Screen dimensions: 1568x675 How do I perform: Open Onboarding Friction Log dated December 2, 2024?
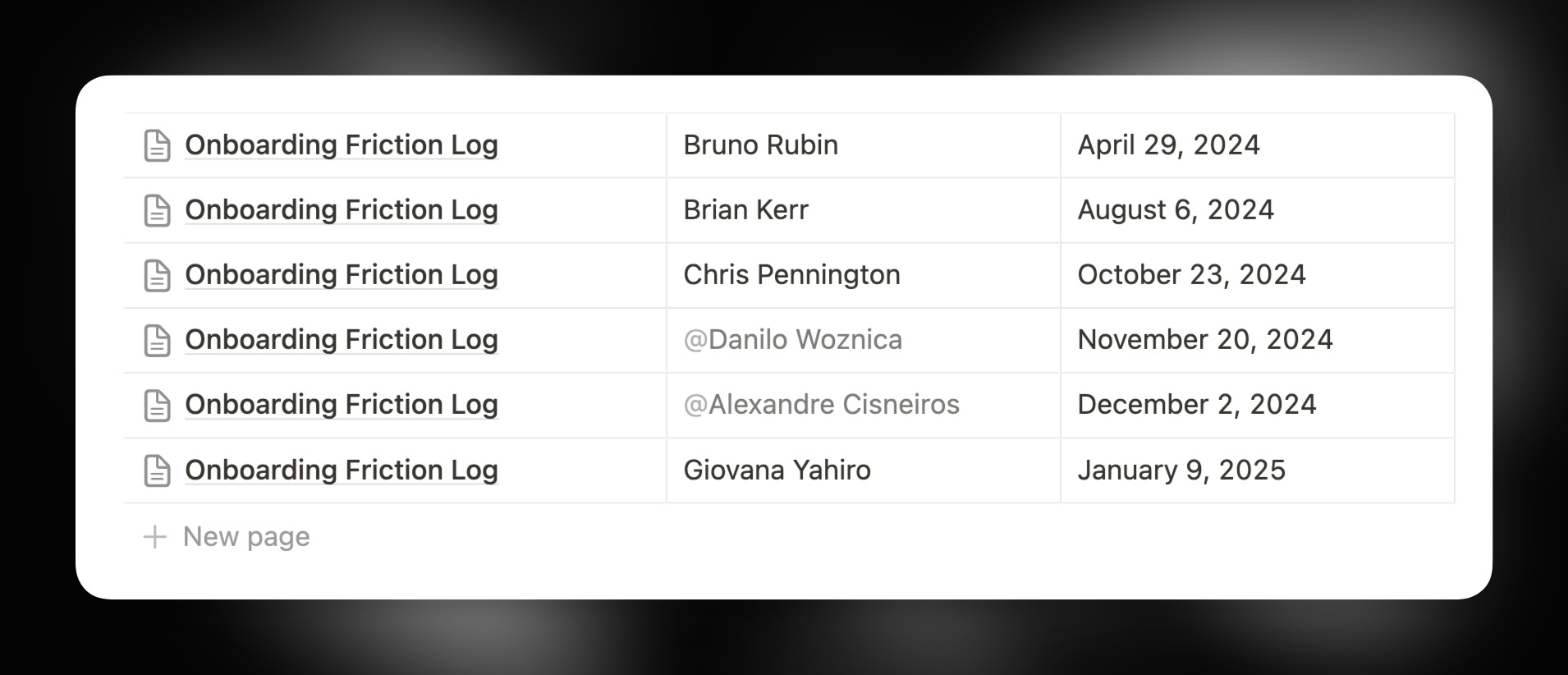pos(342,405)
